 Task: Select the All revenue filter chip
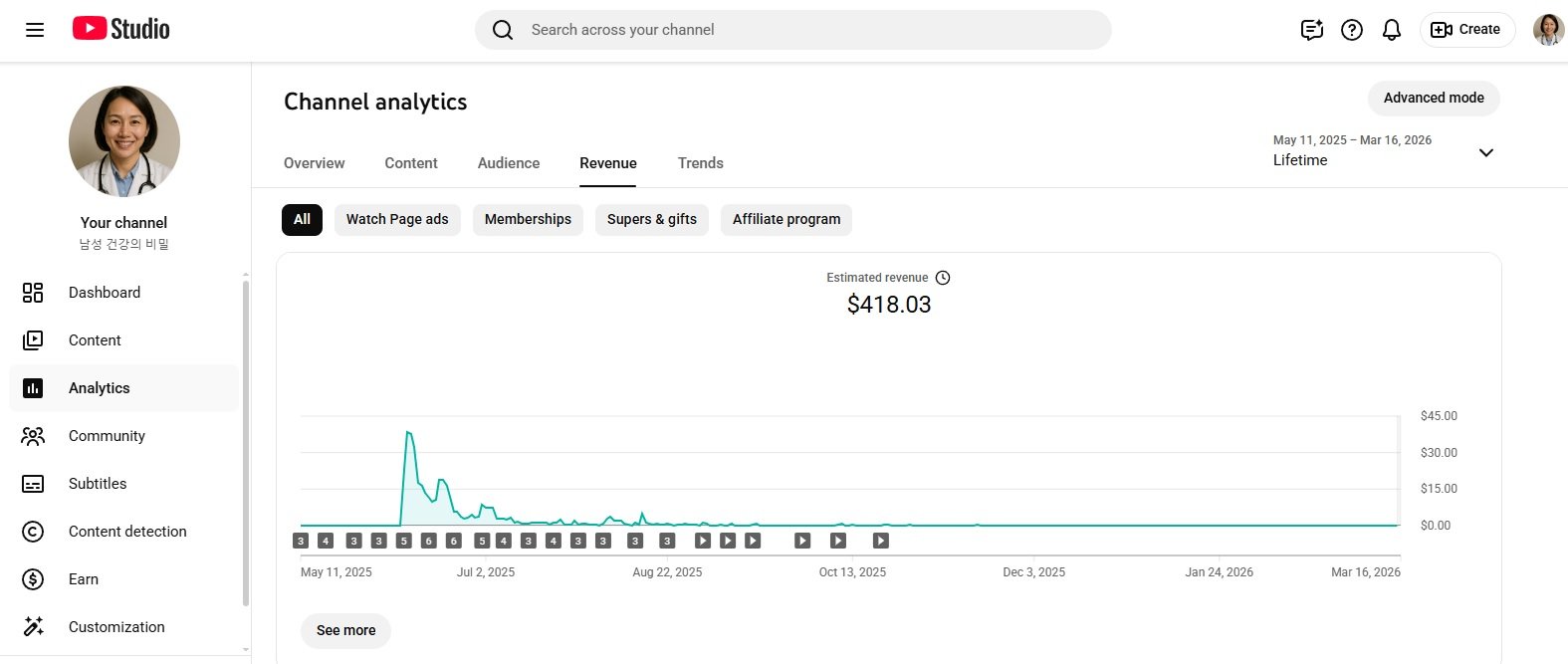302,219
